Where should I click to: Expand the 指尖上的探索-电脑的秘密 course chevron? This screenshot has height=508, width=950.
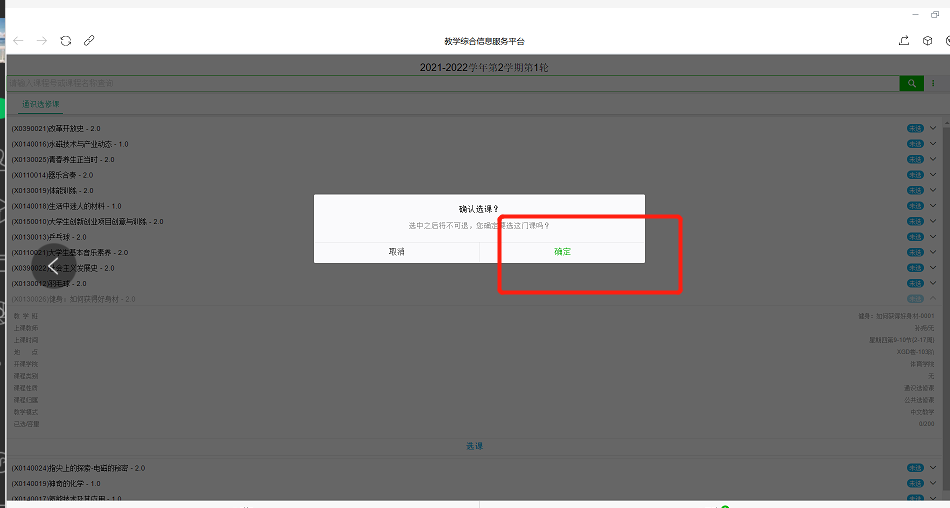click(x=934, y=468)
